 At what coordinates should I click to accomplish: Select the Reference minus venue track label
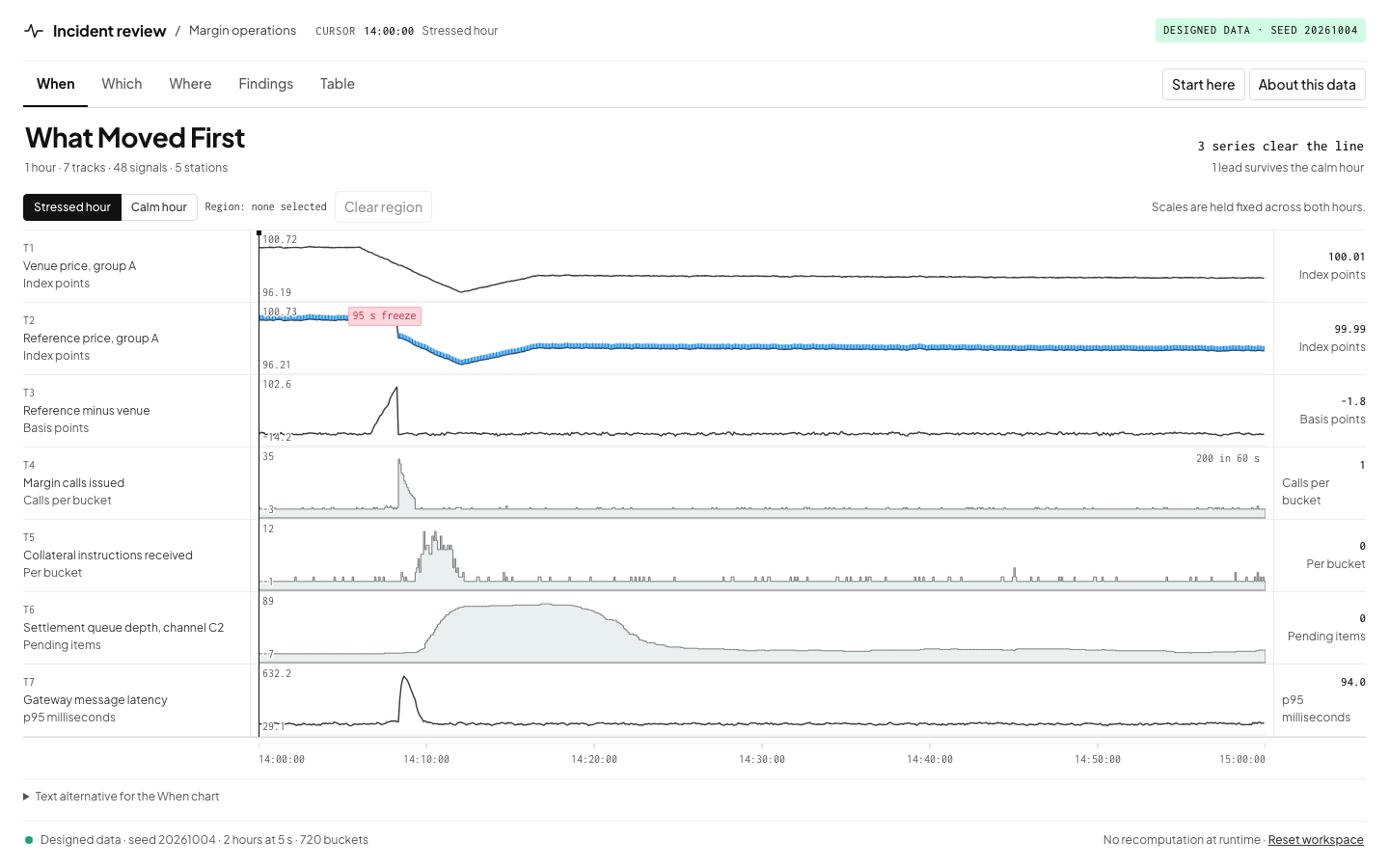pyautogui.click(x=87, y=411)
